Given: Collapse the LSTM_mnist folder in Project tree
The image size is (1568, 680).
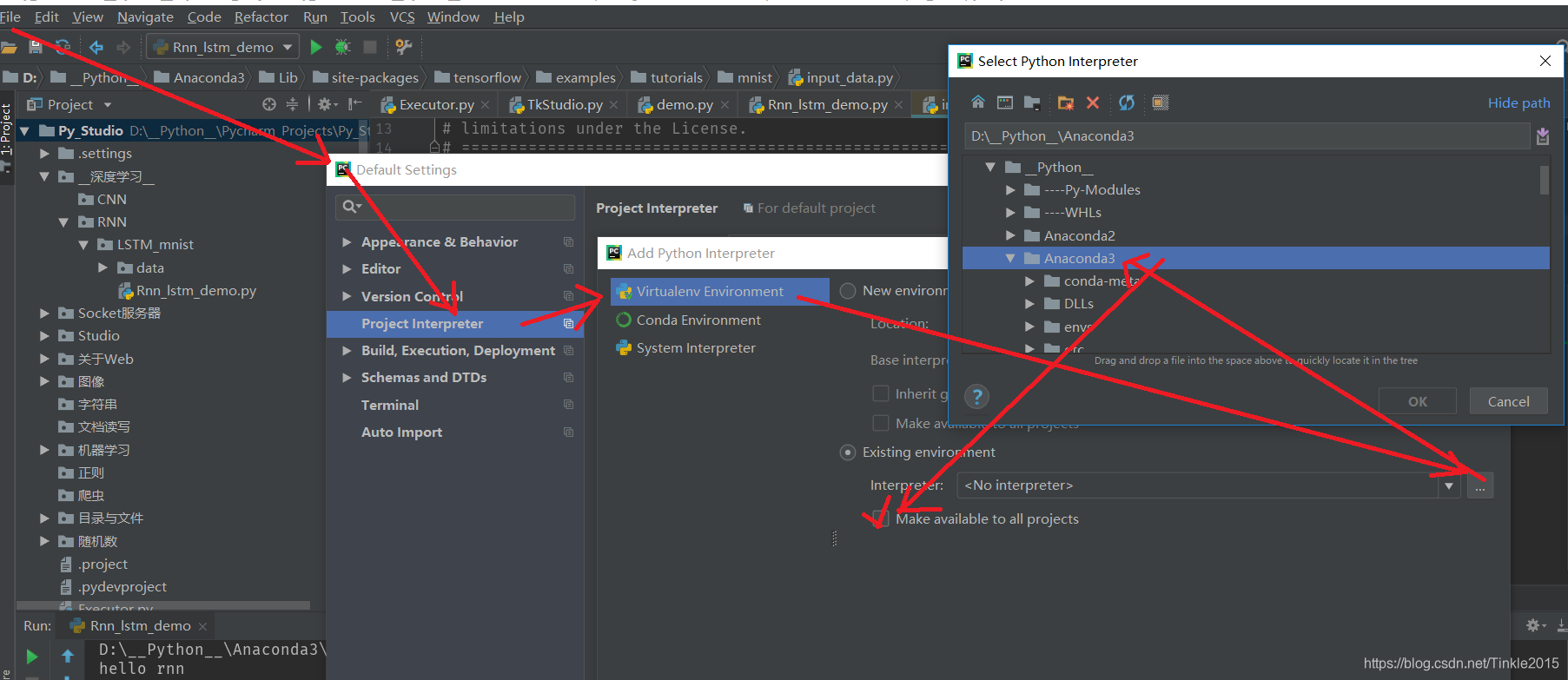Looking at the screenshot, I should 83,245.
